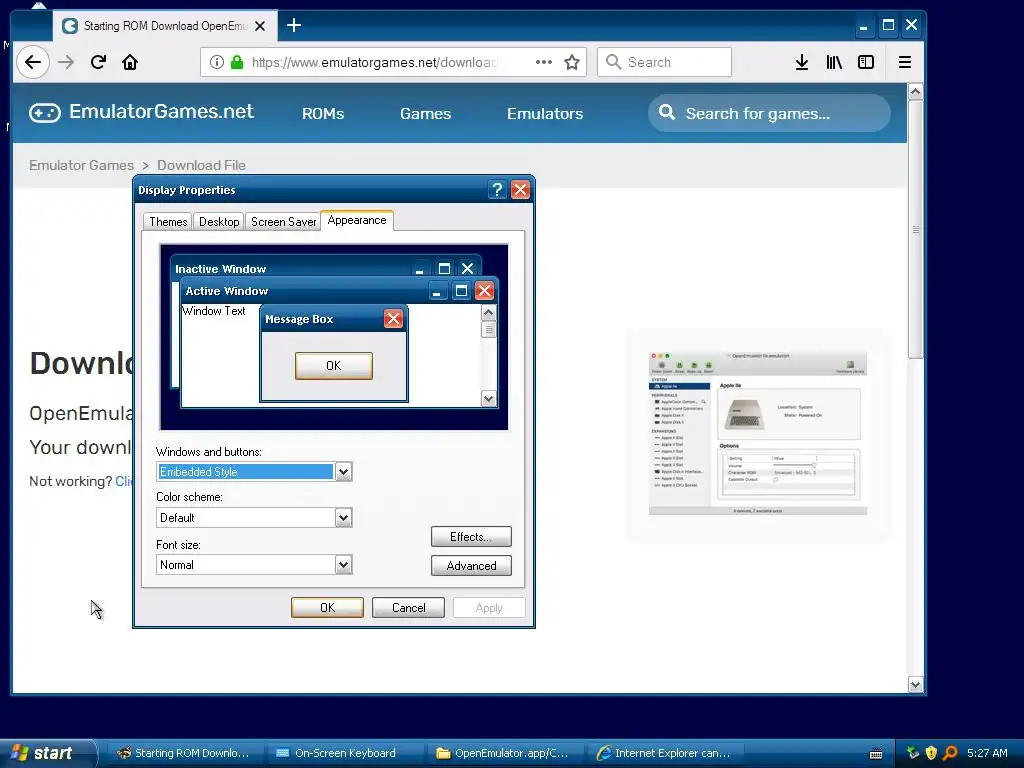Click the Firefox Search input field

pos(664,62)
